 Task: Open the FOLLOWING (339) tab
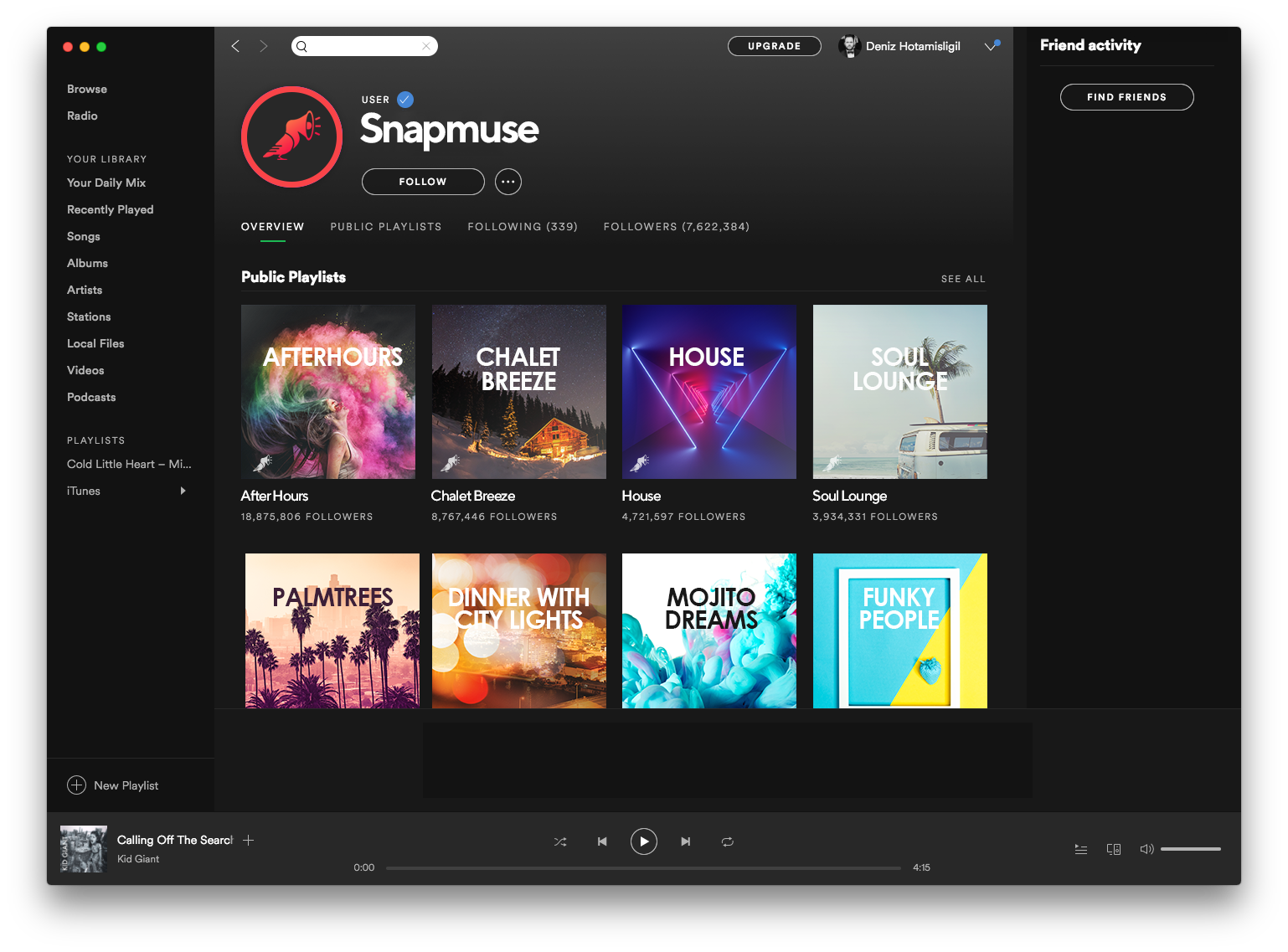point(523,227)
